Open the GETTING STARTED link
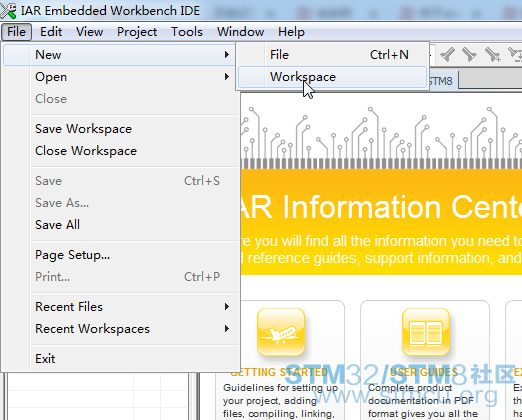 pyautogui.click(x=279, y=372)
